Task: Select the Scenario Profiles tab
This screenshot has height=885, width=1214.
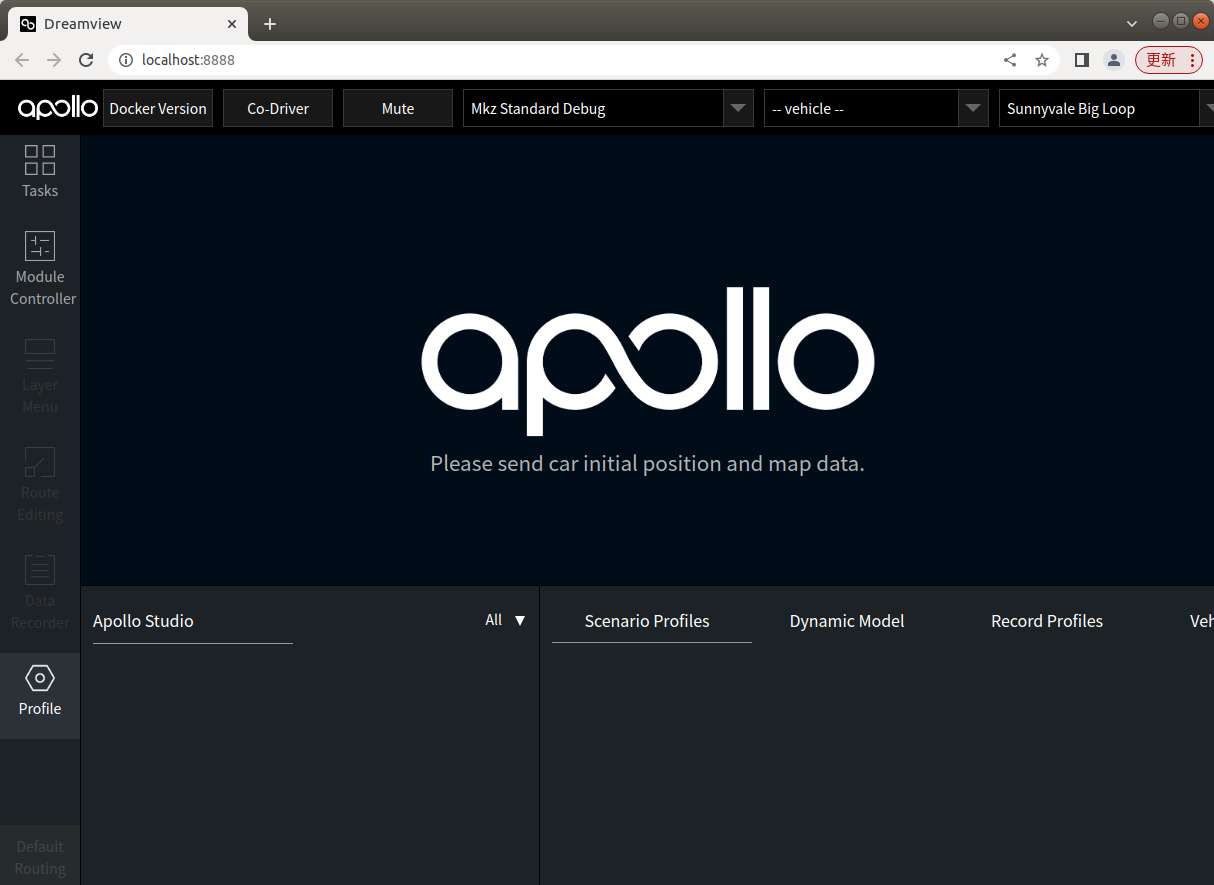Action: (647, 621)
